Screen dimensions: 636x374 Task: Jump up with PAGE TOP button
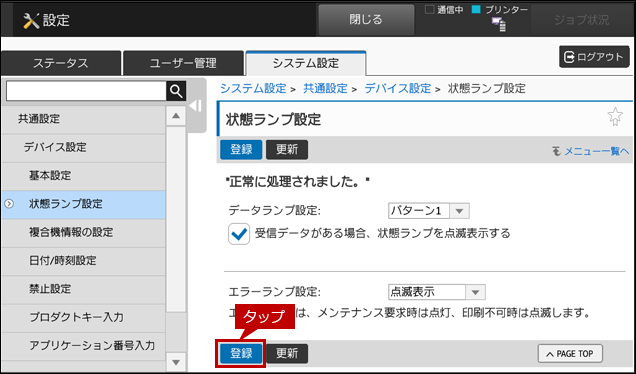coord(570,354)
